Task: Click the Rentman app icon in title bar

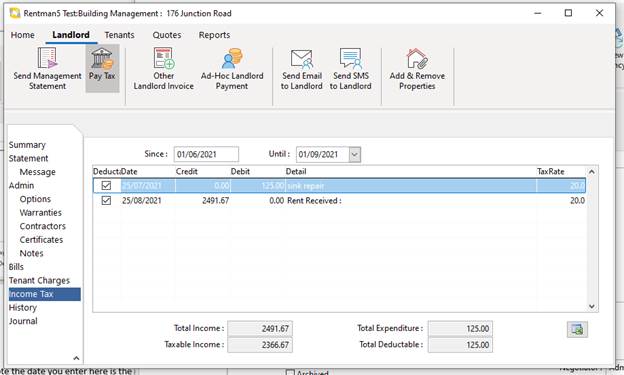Action: point(15,13)
